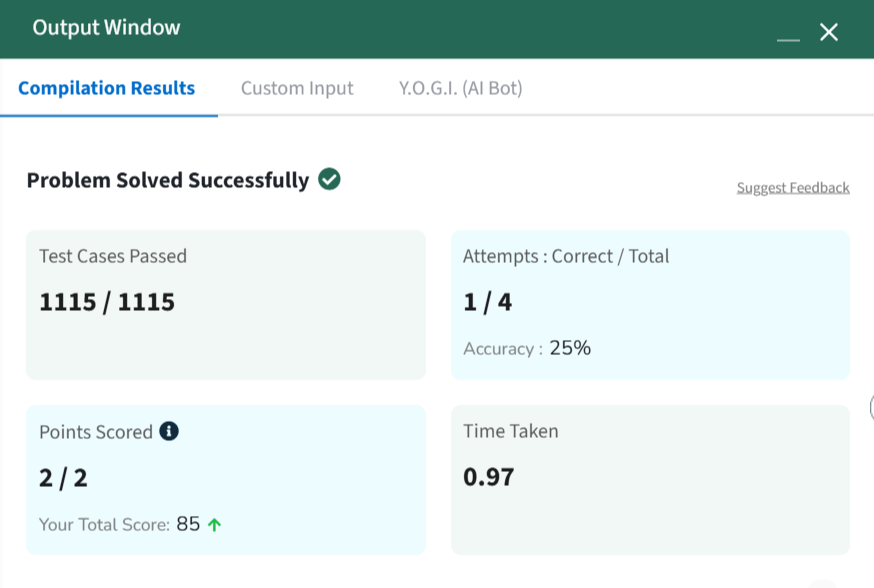
Task: Click the Attempts : Correct / Total label
Action: (566, 256)
